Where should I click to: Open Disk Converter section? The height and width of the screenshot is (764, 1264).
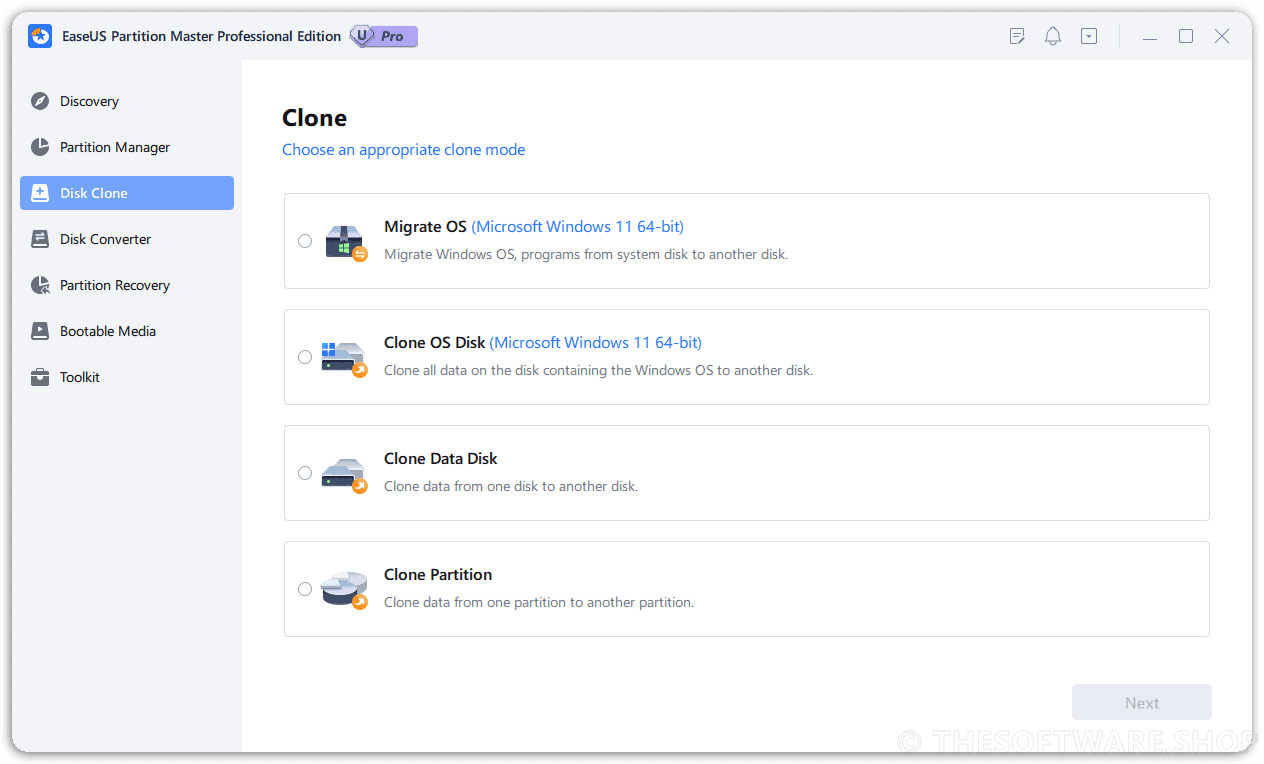(x=127, y=239)
